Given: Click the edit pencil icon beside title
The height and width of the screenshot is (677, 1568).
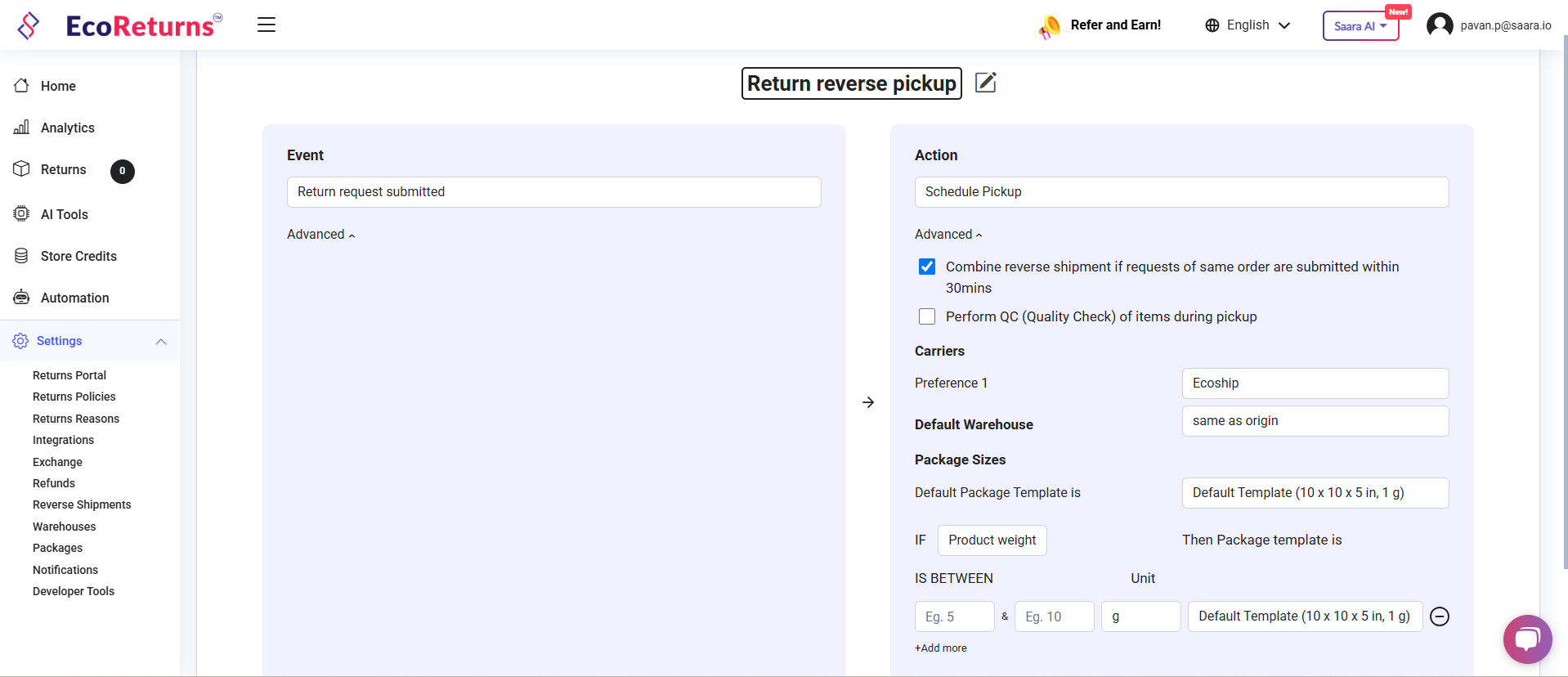Looking at the screenshot, I should click(x=986, y=83).
